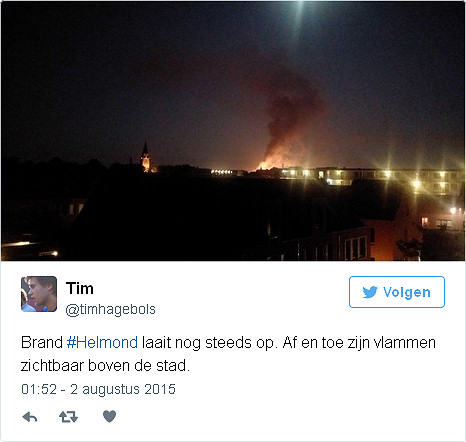
Task: Click the Twitter bird icon in Volgen button
Action: (370, 292)
